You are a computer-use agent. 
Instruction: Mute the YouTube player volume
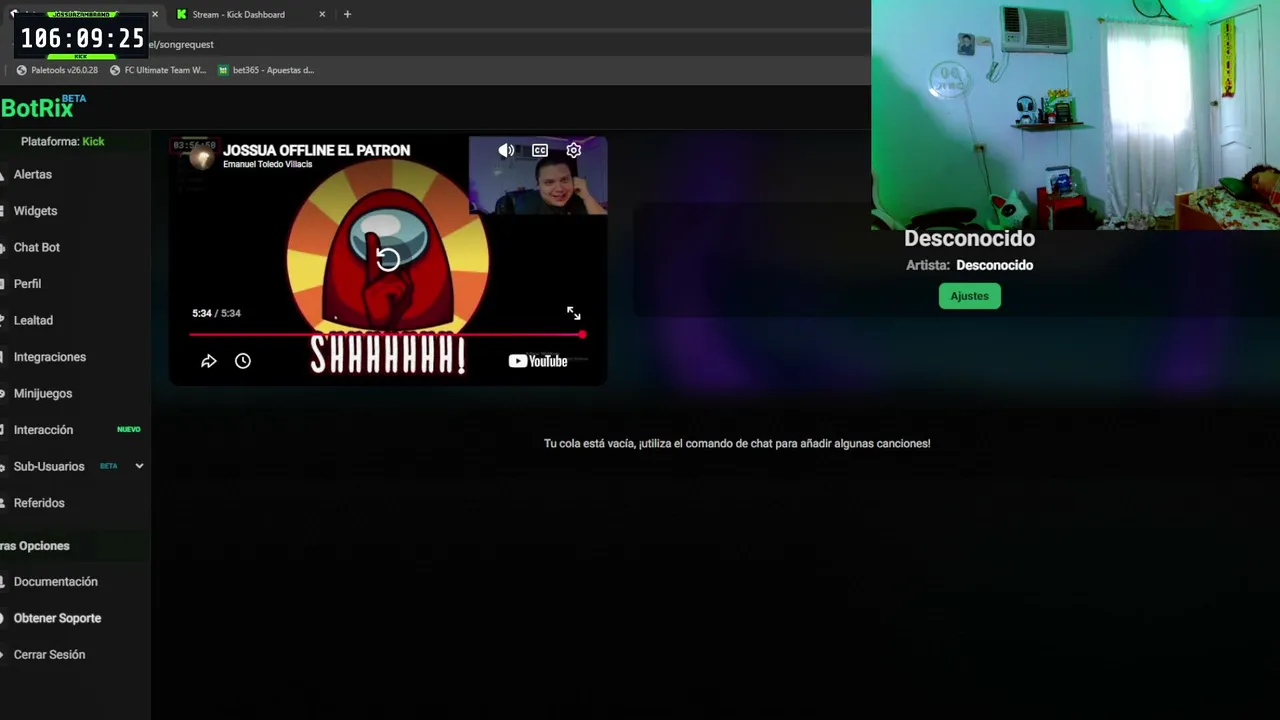pyautogui.click(x=506, y=151)
